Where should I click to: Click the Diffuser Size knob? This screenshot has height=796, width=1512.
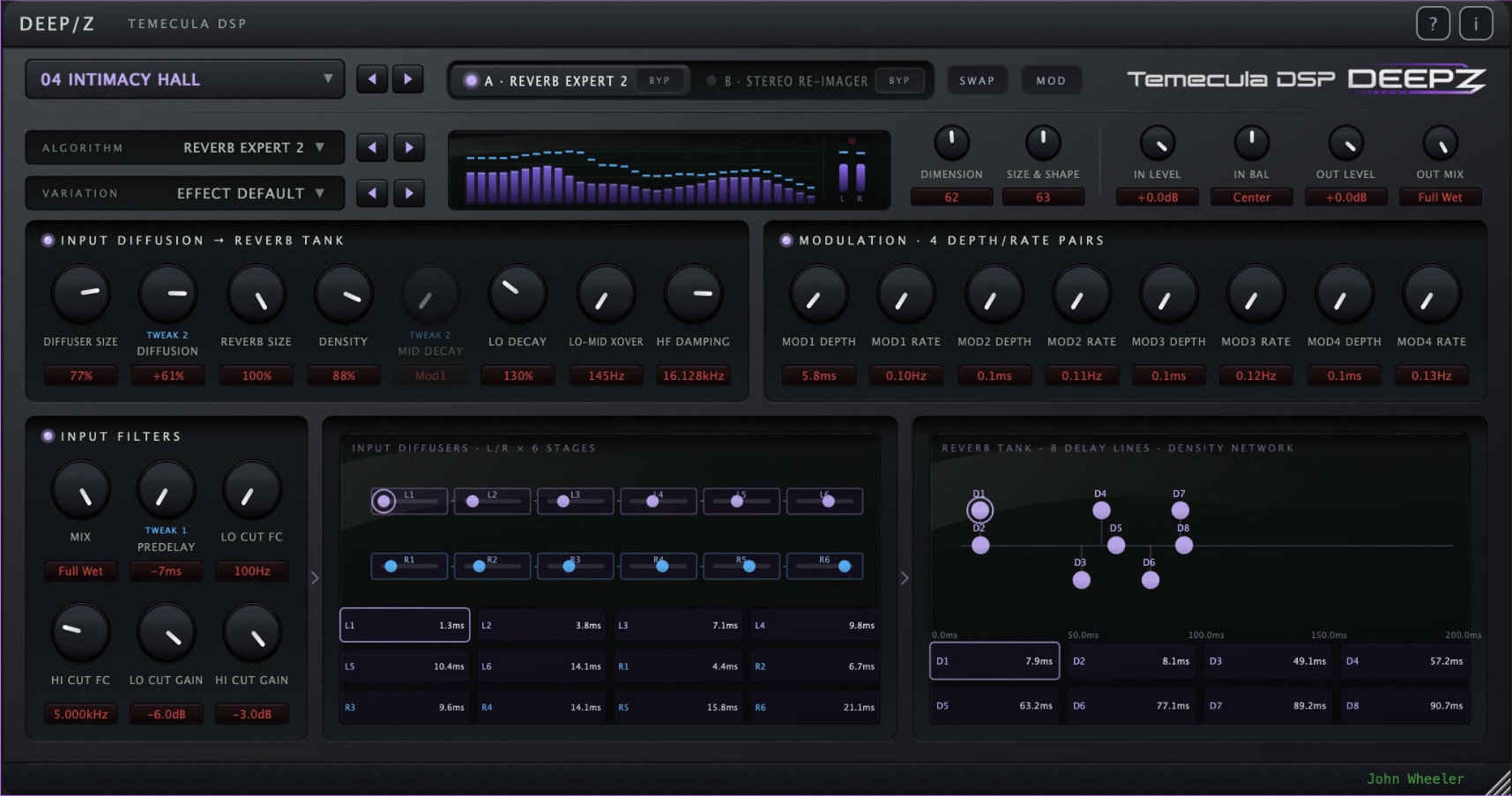81,294
